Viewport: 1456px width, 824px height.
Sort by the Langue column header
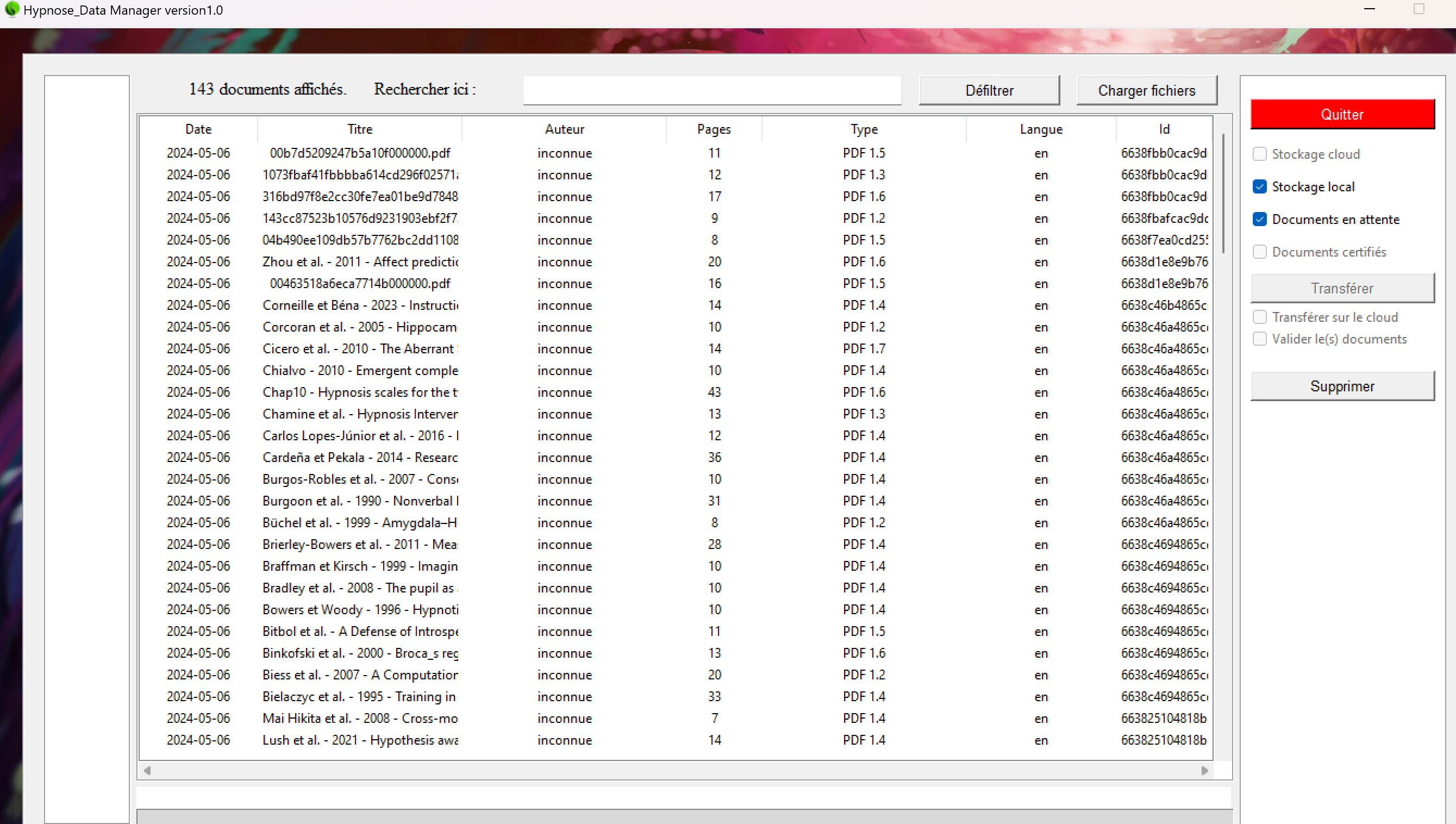point(1041,129)
